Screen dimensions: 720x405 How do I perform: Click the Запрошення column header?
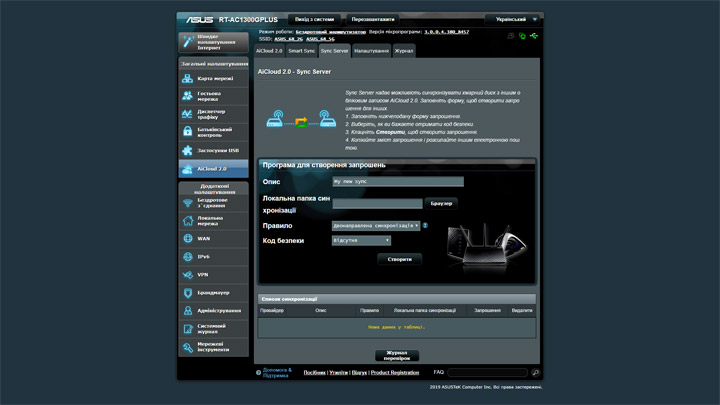487,310
